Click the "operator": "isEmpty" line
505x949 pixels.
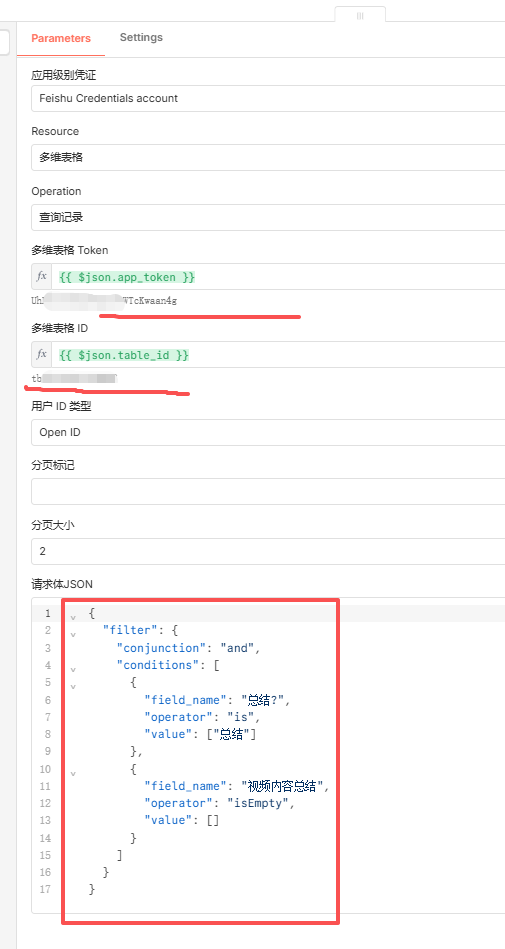pyautogui.click(x=220, y=803)
